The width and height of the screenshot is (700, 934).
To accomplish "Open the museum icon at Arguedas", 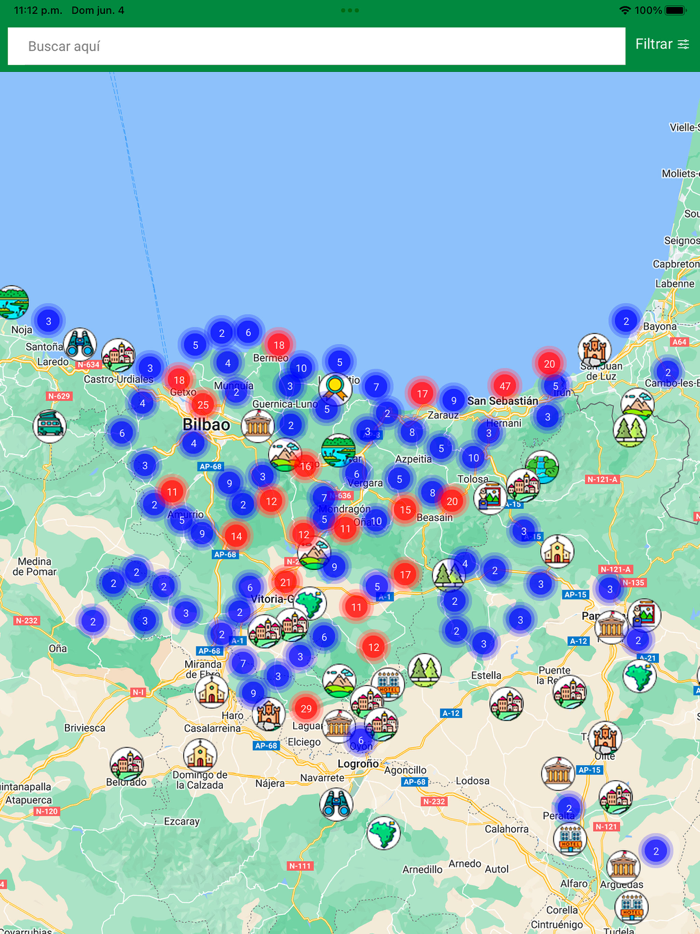I will coord(623,867).
